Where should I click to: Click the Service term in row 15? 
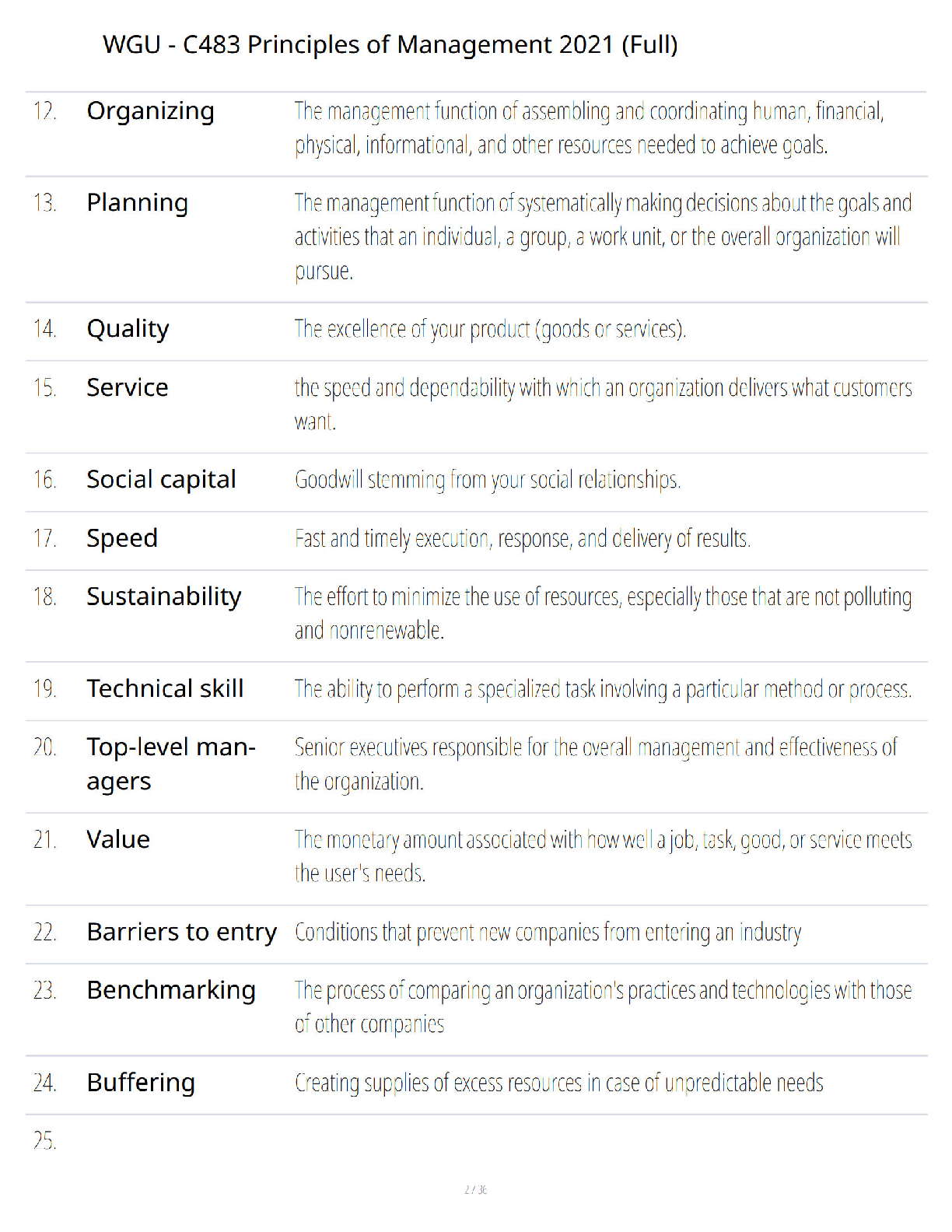point(128,387)
